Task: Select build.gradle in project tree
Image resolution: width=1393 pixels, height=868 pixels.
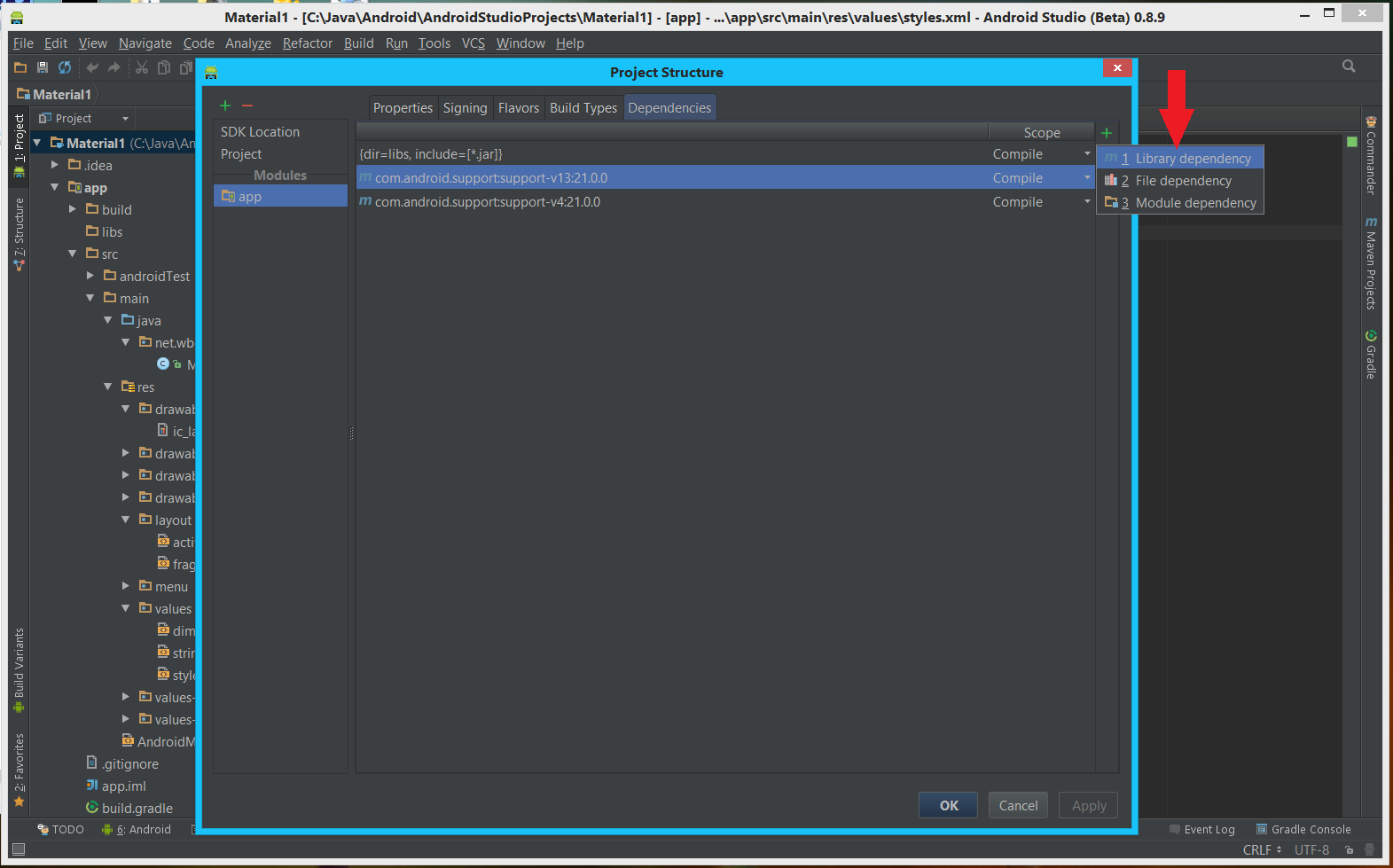Action: pyautogui.click(x=129, y=808)
